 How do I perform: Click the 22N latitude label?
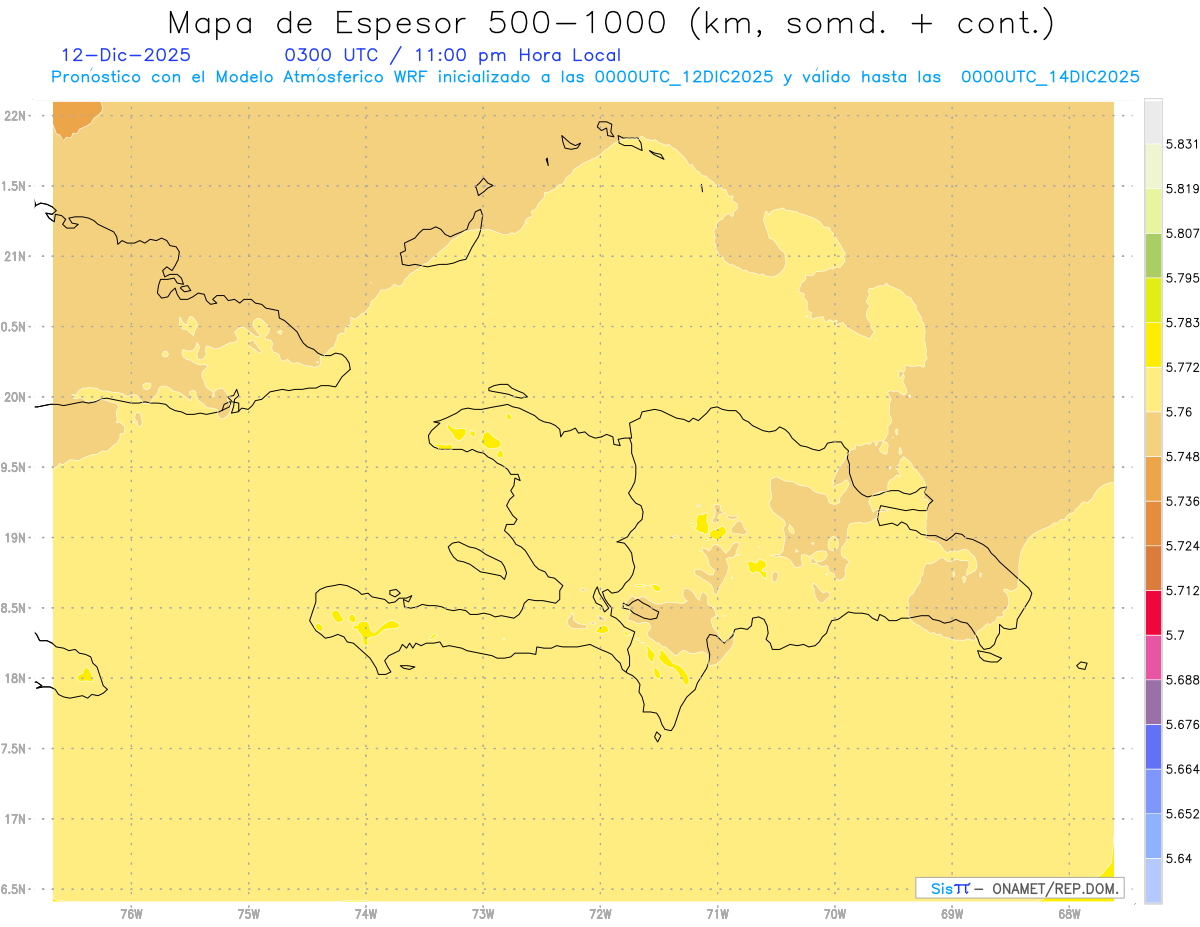16,116
